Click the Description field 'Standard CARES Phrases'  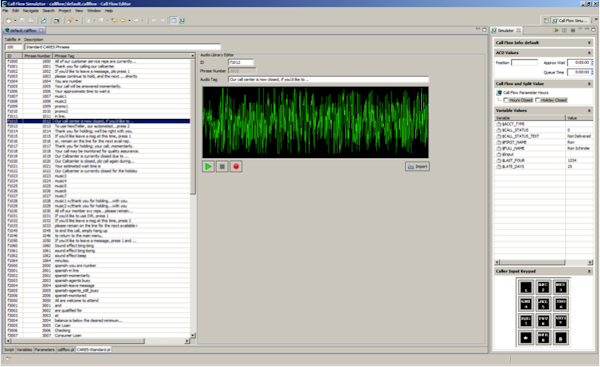(x=122, y=47)
